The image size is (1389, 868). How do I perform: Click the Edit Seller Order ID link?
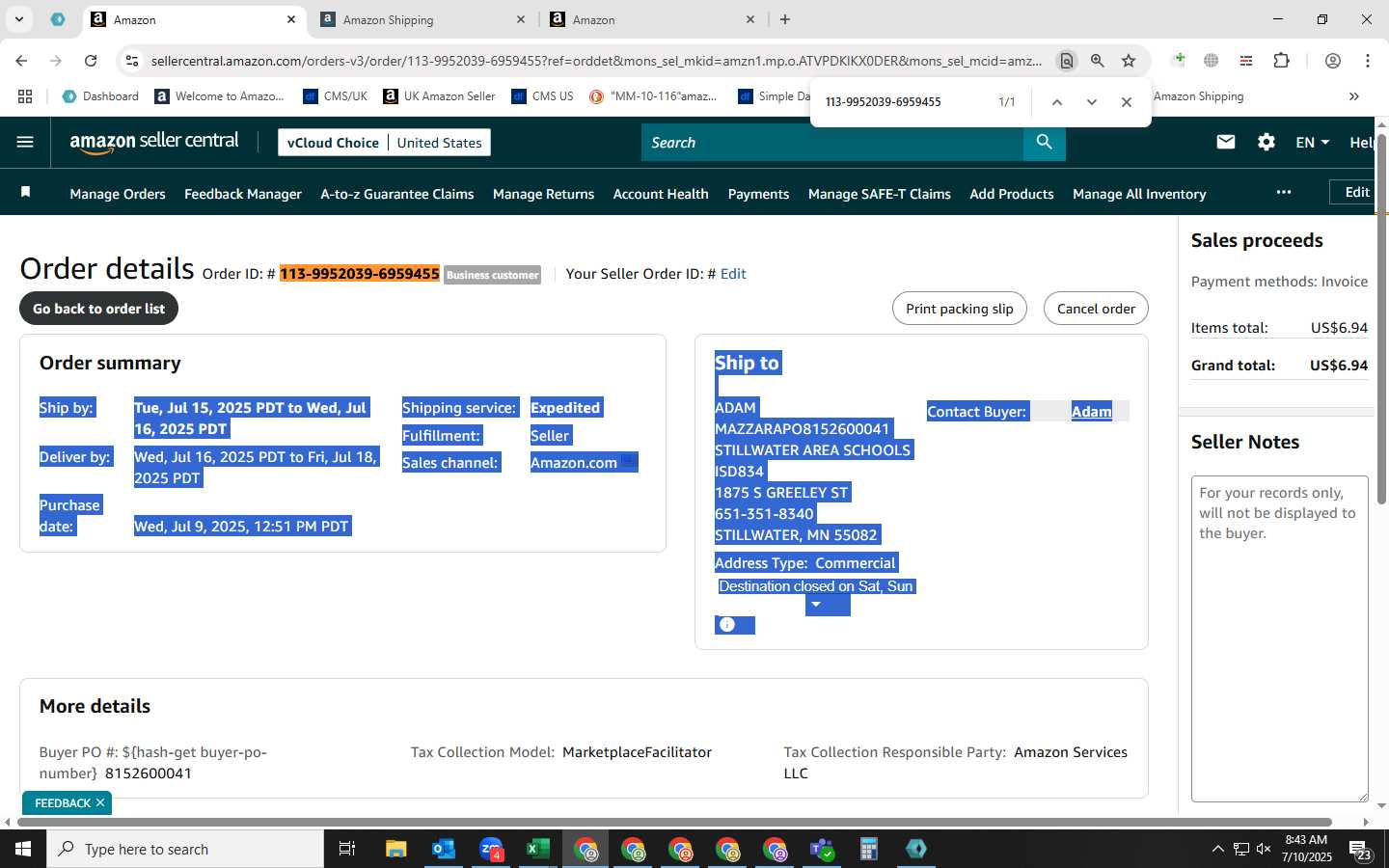point(733,274)
